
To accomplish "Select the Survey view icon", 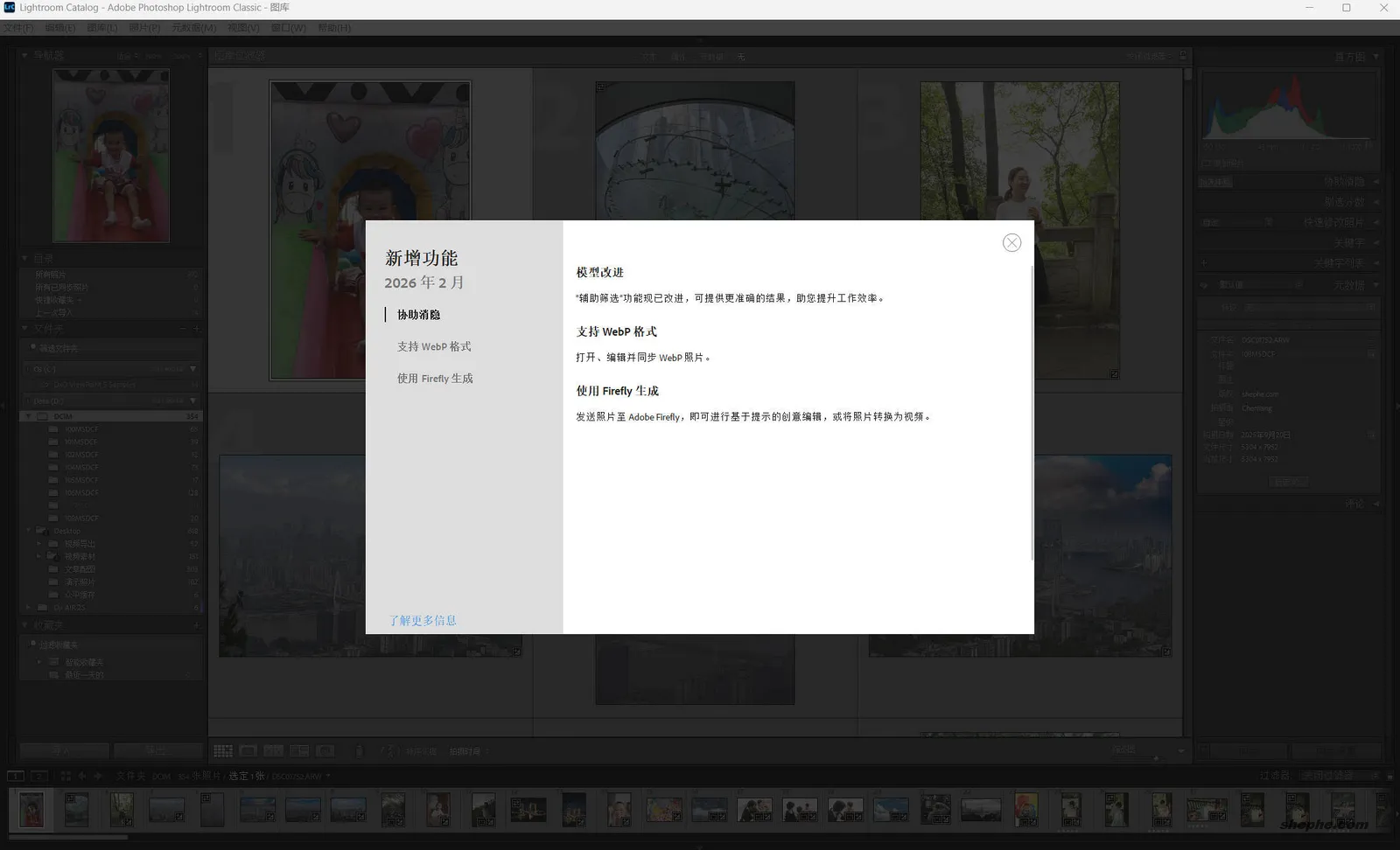I will pyautogui.click(x=300, y=750).
